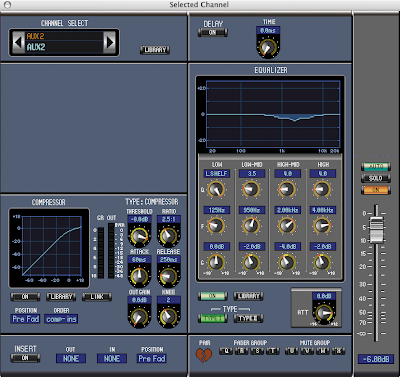Click the ATT attenuator knob
Screen dimensions: 400x377
[x=324, y=313]
